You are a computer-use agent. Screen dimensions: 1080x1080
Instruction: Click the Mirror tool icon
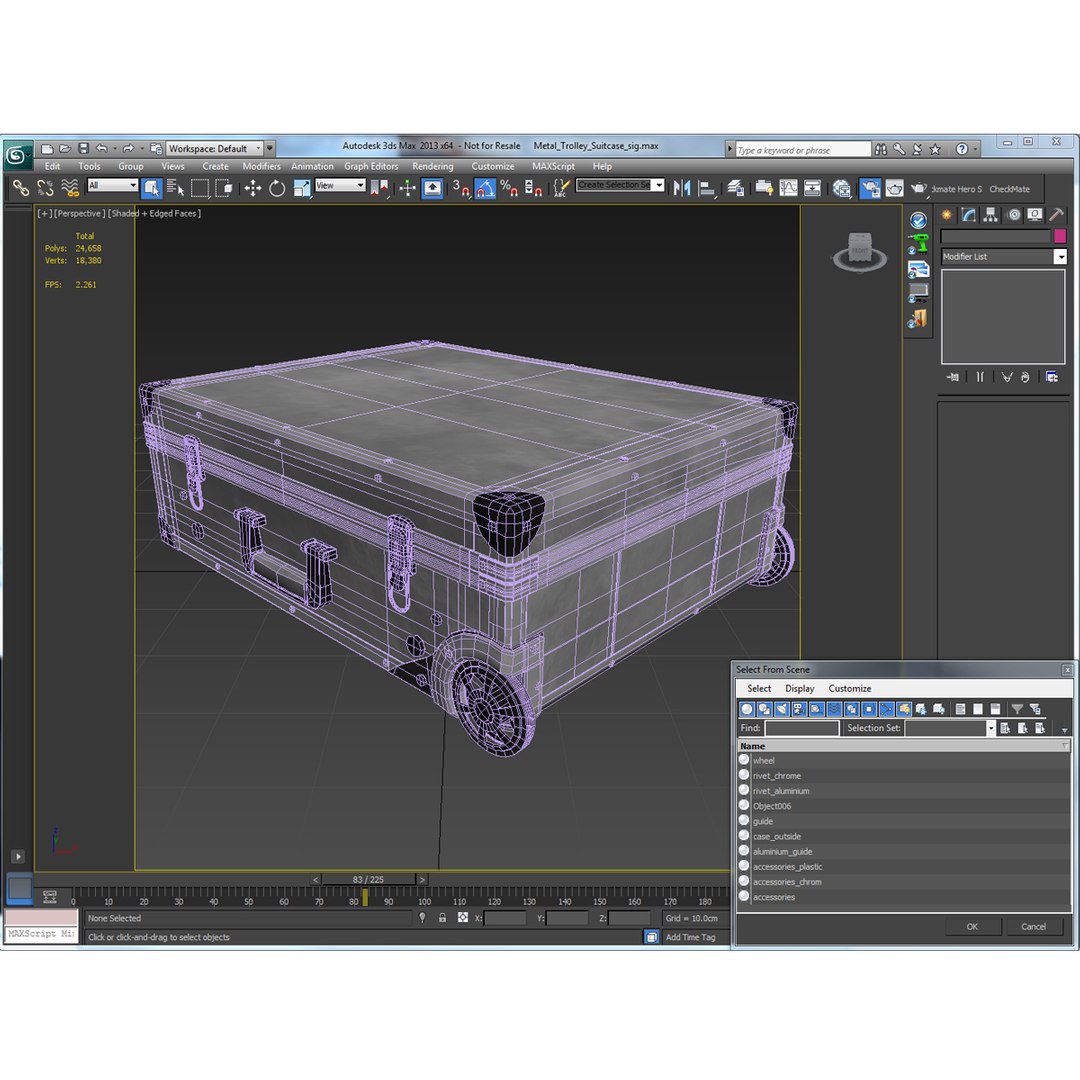point(682,187)
